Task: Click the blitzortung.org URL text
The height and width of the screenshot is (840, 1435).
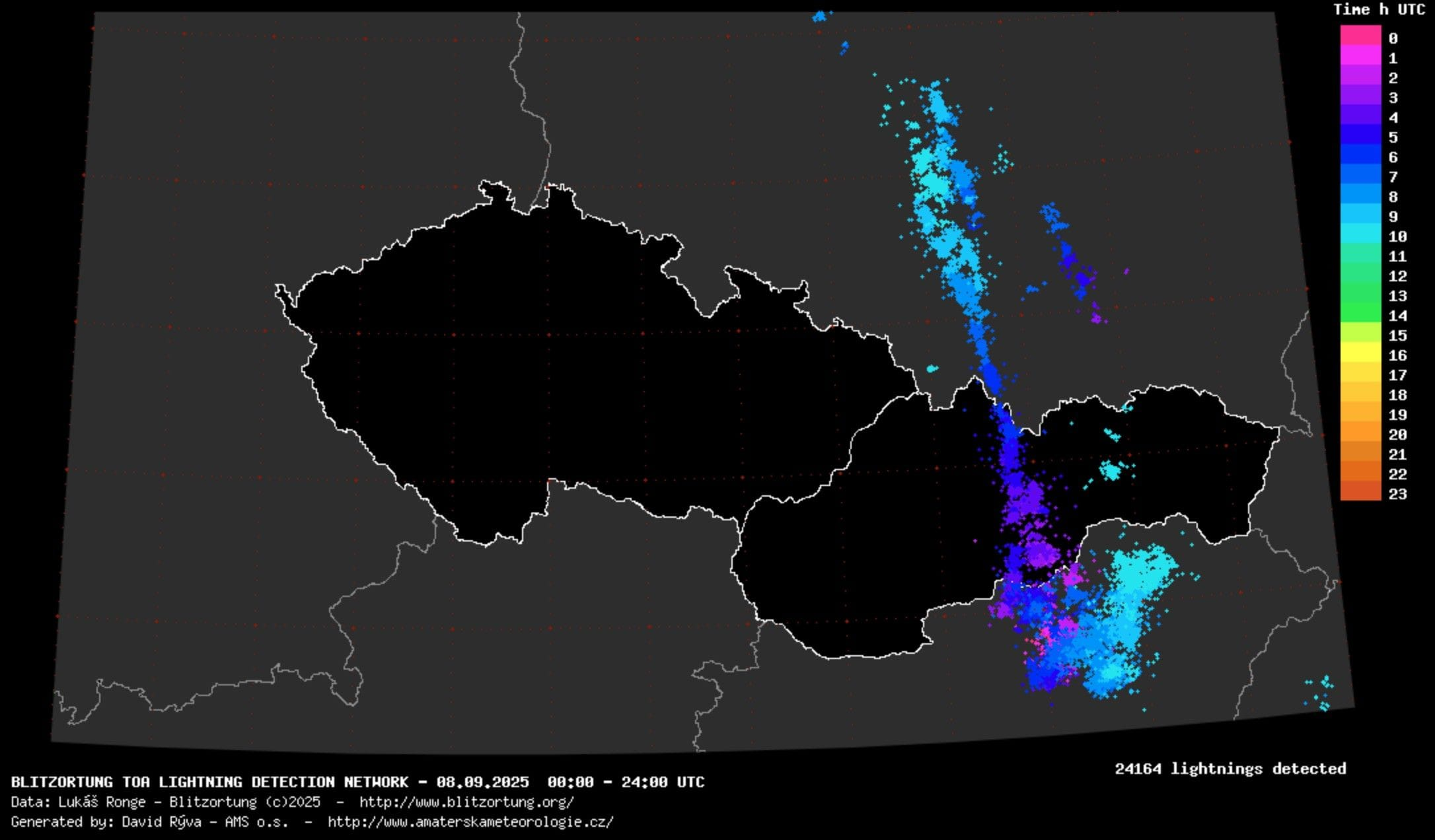Action: pyautogui.click(x=466, y=802)
